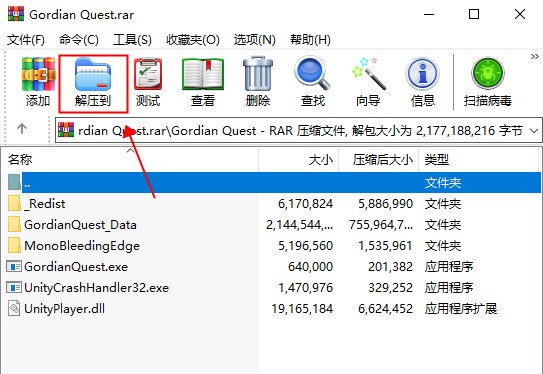This screenshot has height=374, width=543.
Task: Minimize the Gordian Quest.rar window
Action: coord(429,14)
